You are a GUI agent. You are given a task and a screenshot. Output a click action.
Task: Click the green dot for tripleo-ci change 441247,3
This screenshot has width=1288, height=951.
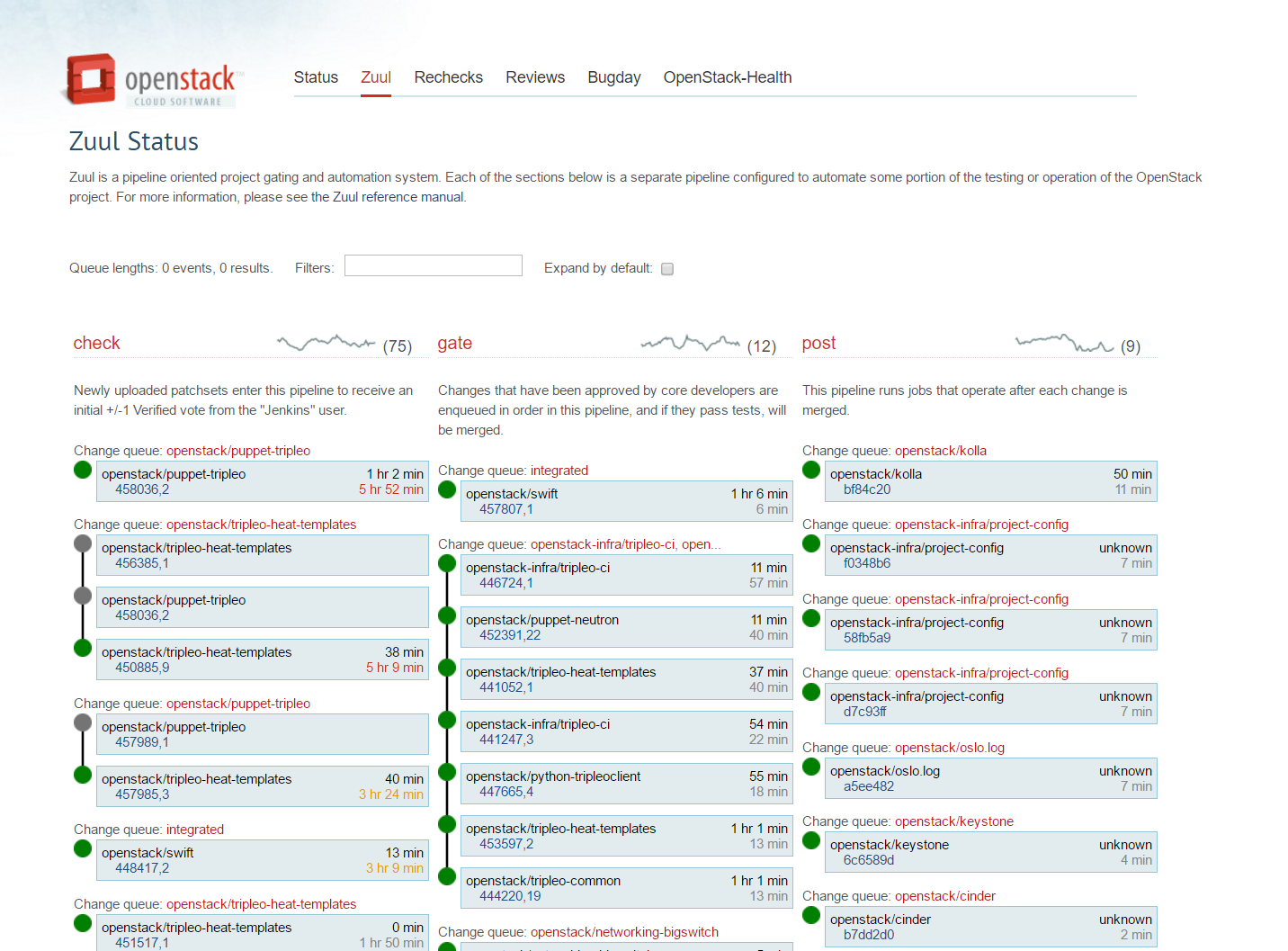(x=447, y=720)
